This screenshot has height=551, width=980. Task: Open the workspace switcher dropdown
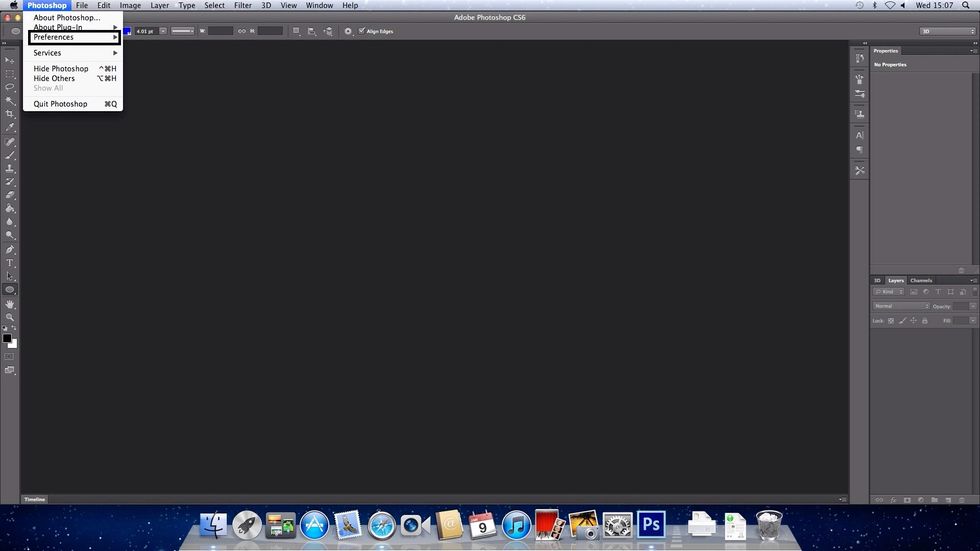point(948,31)
